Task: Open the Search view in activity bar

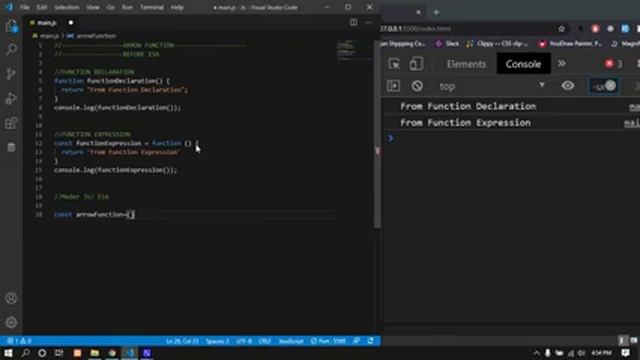Action: point(11,49)
